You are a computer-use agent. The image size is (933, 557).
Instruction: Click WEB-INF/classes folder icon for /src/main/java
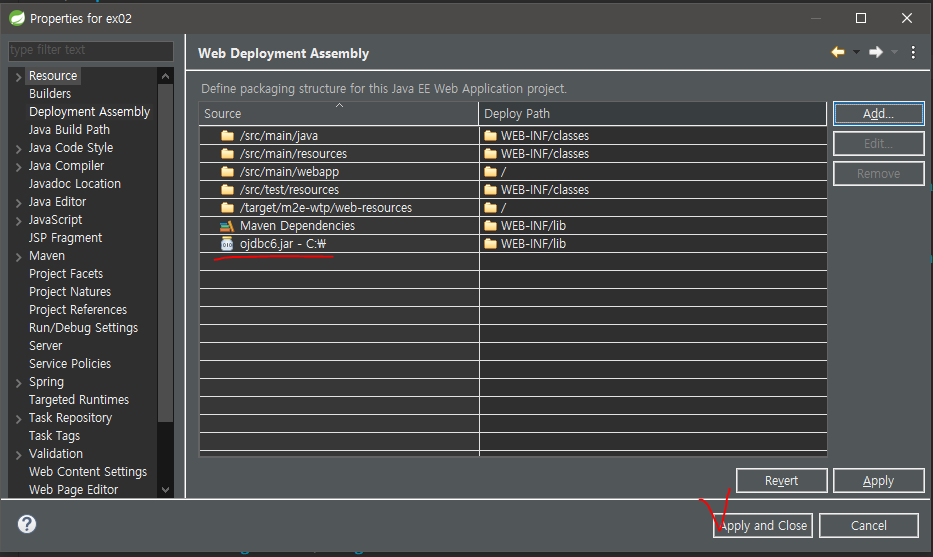490,136
